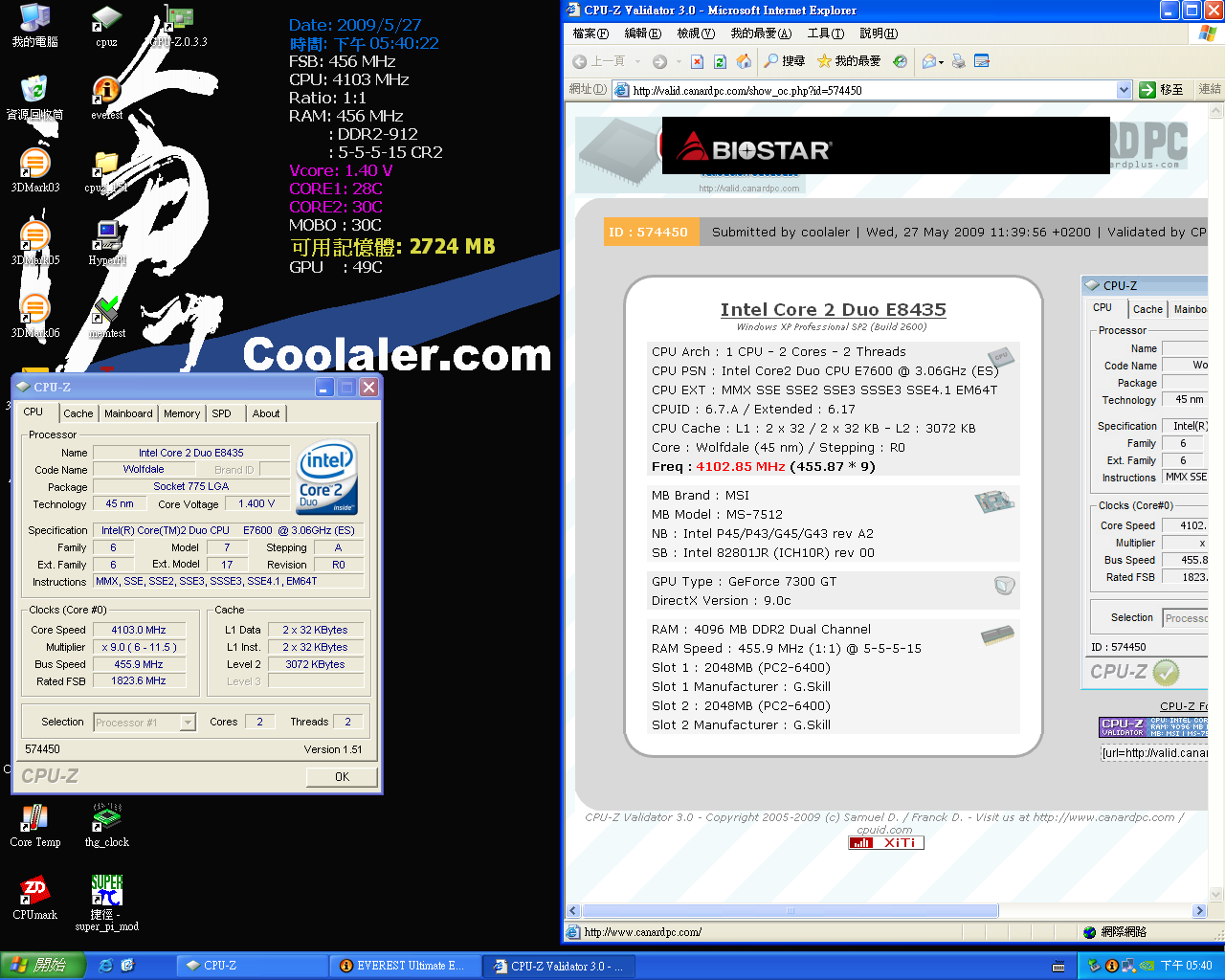Launch the CPUmark desktop shortcut

point(35,898)
